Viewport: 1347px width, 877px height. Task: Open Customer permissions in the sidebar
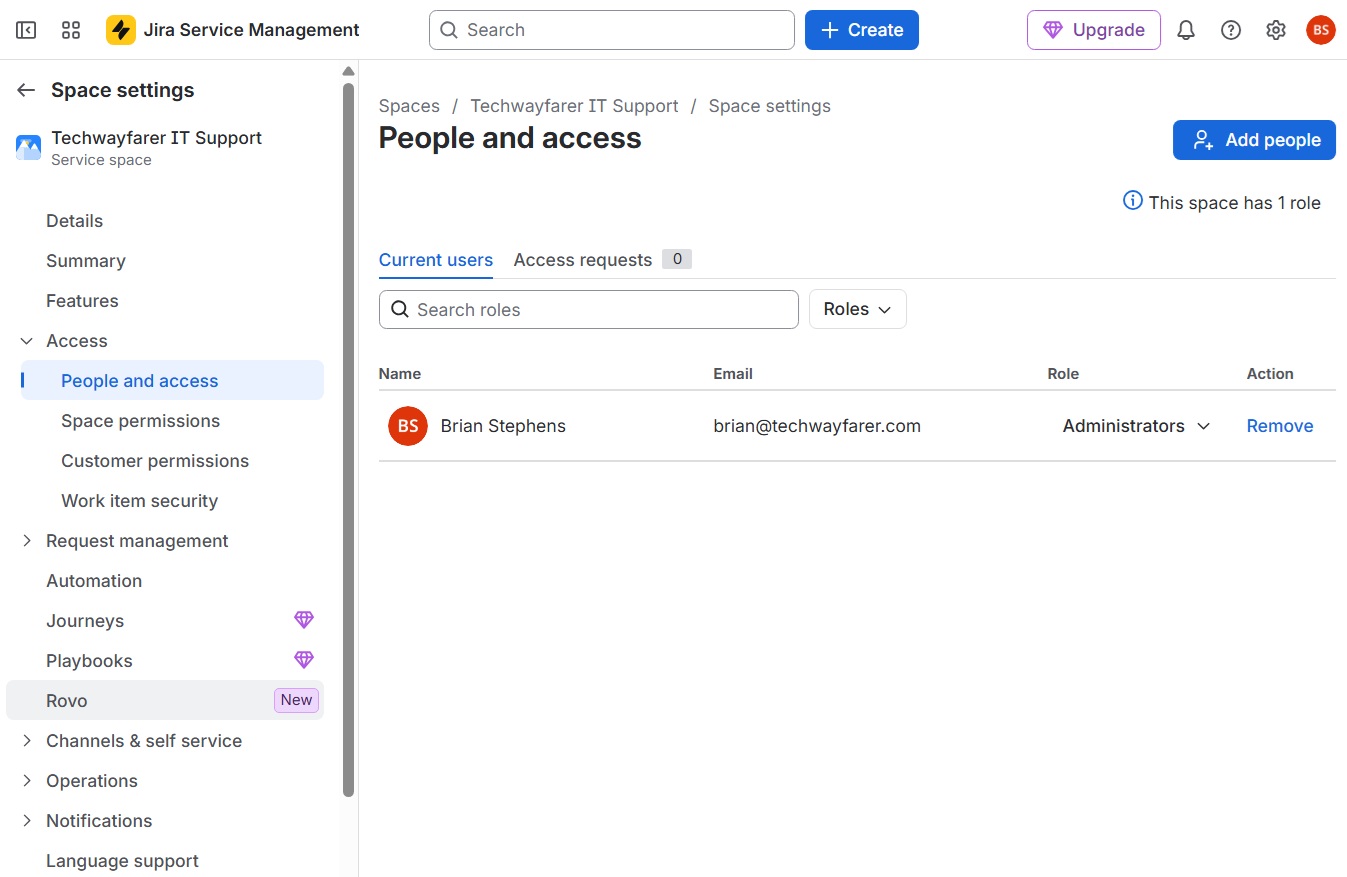(x=155, y=461)
